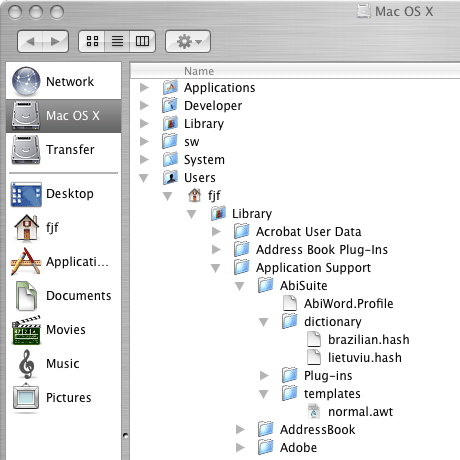460x460 pixels.
Task: Expand the Applications folder triangle
Action: pos(144,88)
